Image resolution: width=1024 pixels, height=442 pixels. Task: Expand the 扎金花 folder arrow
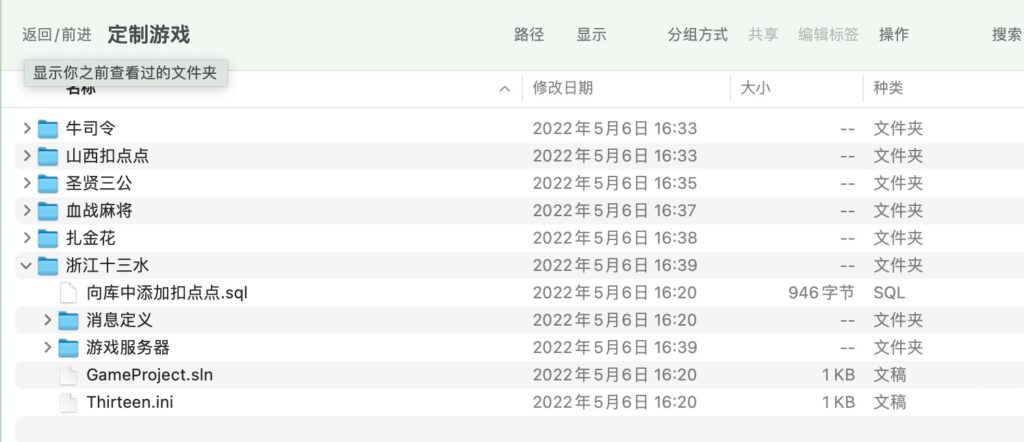27,238
